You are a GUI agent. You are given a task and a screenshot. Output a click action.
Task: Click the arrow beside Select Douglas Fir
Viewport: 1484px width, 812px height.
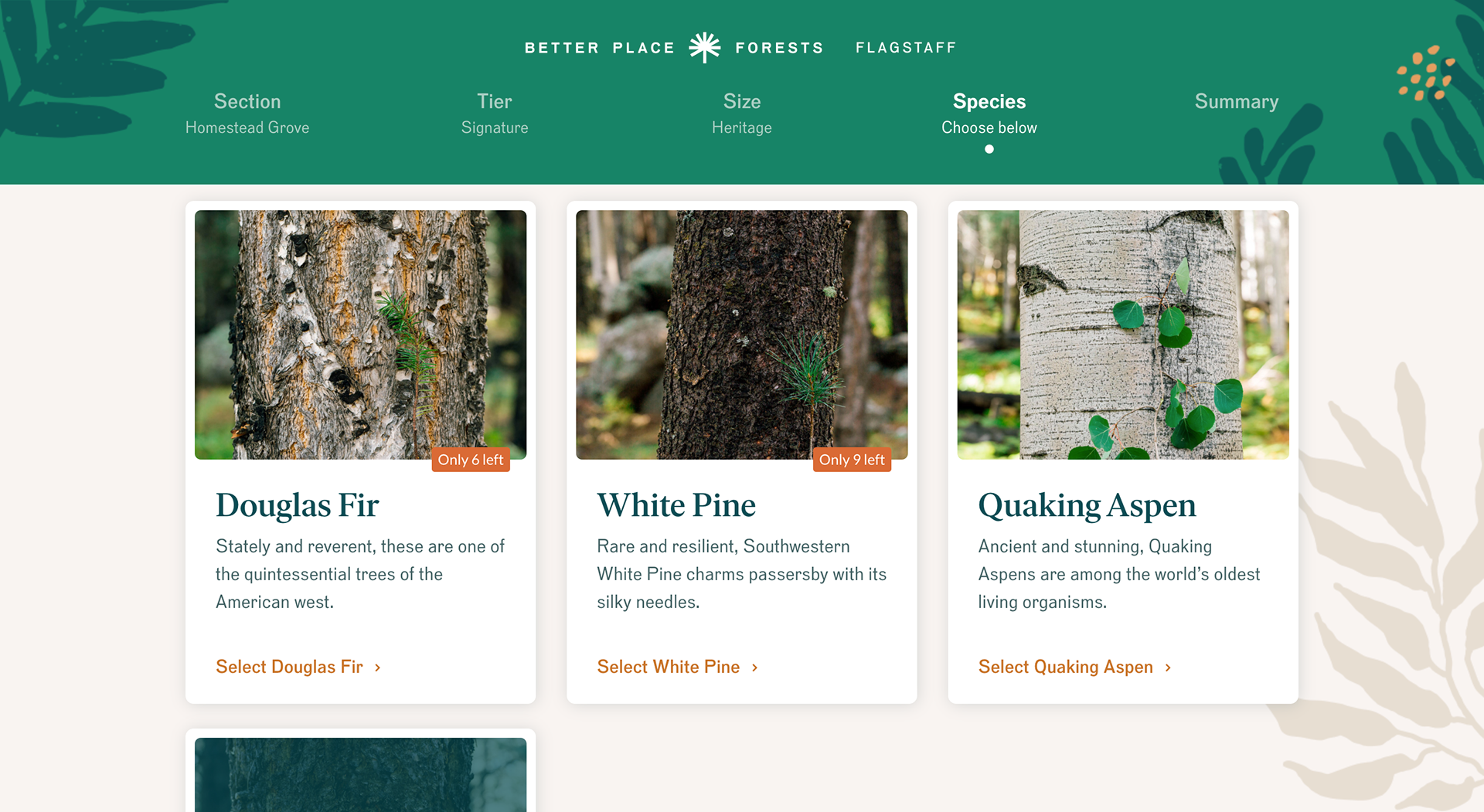[x=377, y=668]
